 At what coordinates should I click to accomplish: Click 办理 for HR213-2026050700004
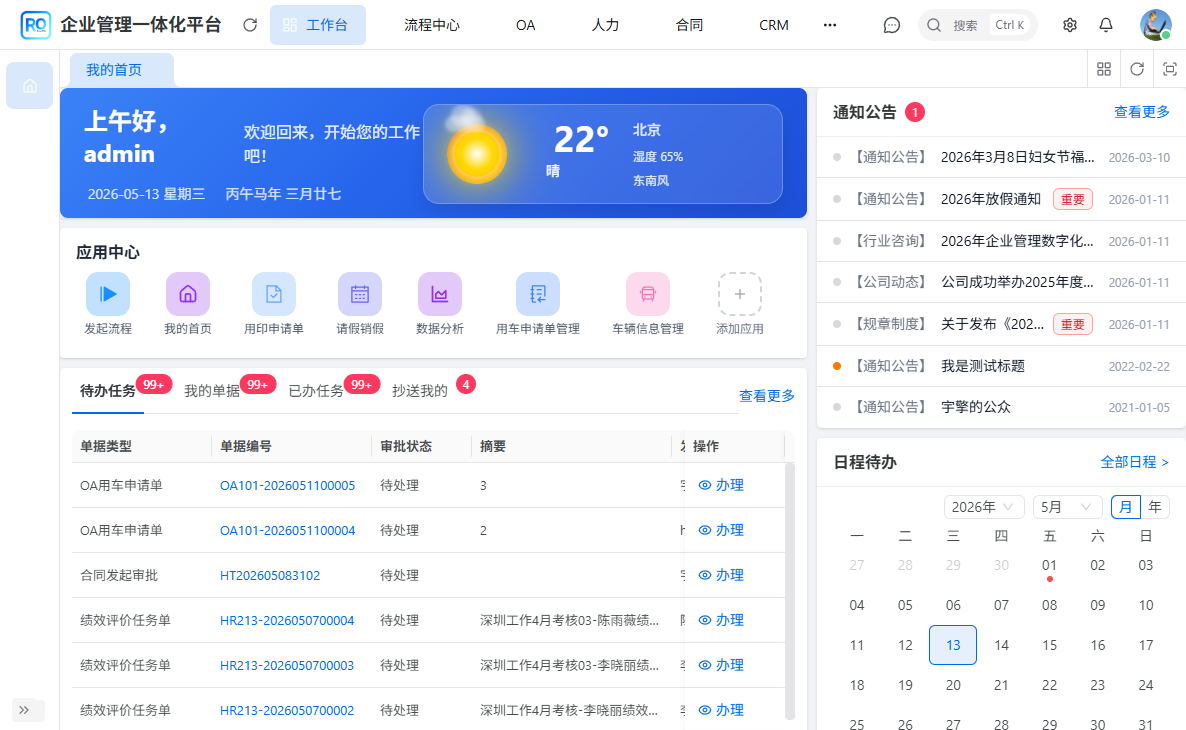tap(722, 620)
